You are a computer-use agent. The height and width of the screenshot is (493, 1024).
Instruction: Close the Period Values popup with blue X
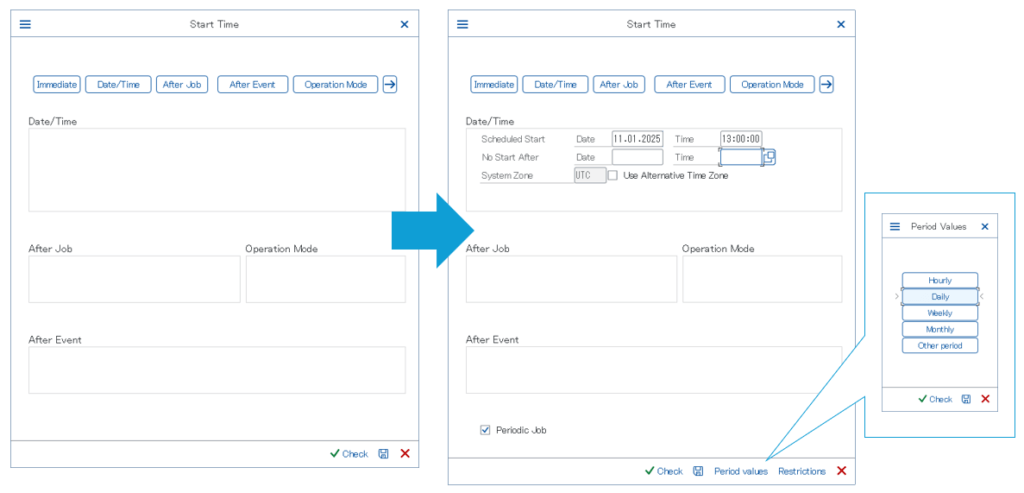[x=985, y=227]
